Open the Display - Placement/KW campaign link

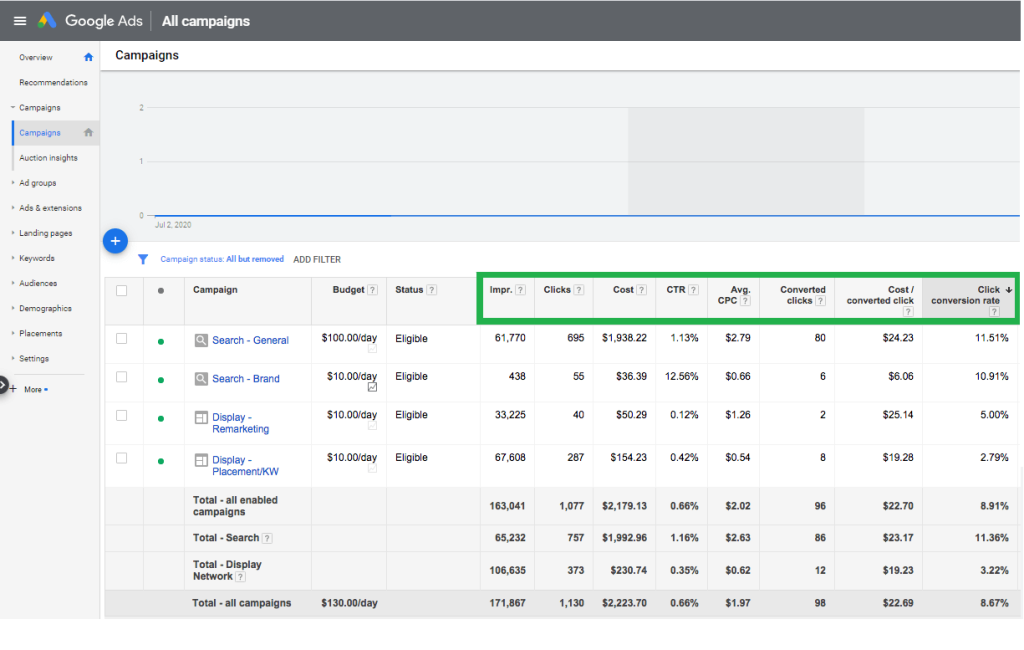pyautogui.click(x=245, y=466)
